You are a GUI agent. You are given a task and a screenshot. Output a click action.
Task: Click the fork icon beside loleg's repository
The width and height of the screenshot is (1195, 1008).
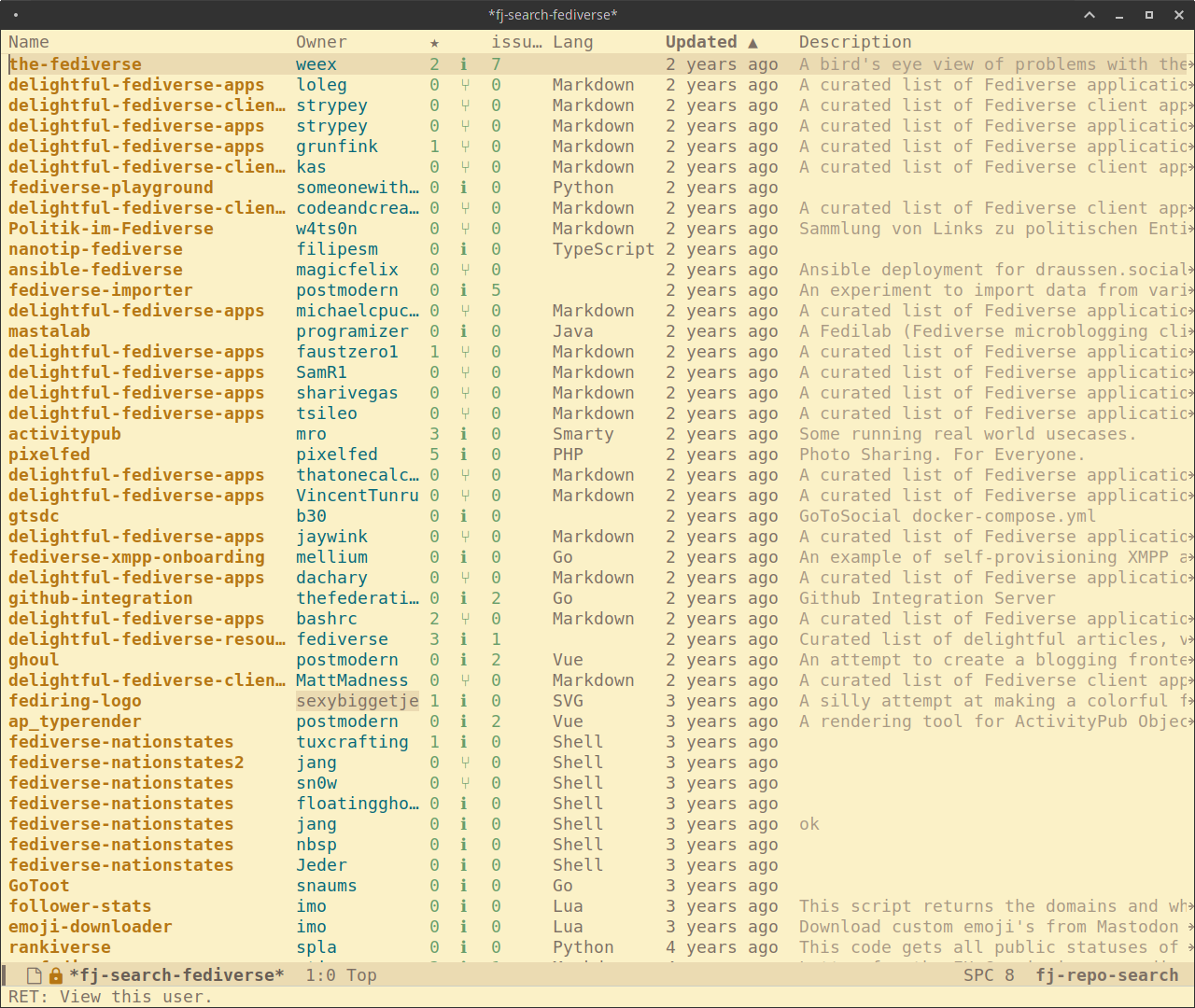tap(465, 85)
